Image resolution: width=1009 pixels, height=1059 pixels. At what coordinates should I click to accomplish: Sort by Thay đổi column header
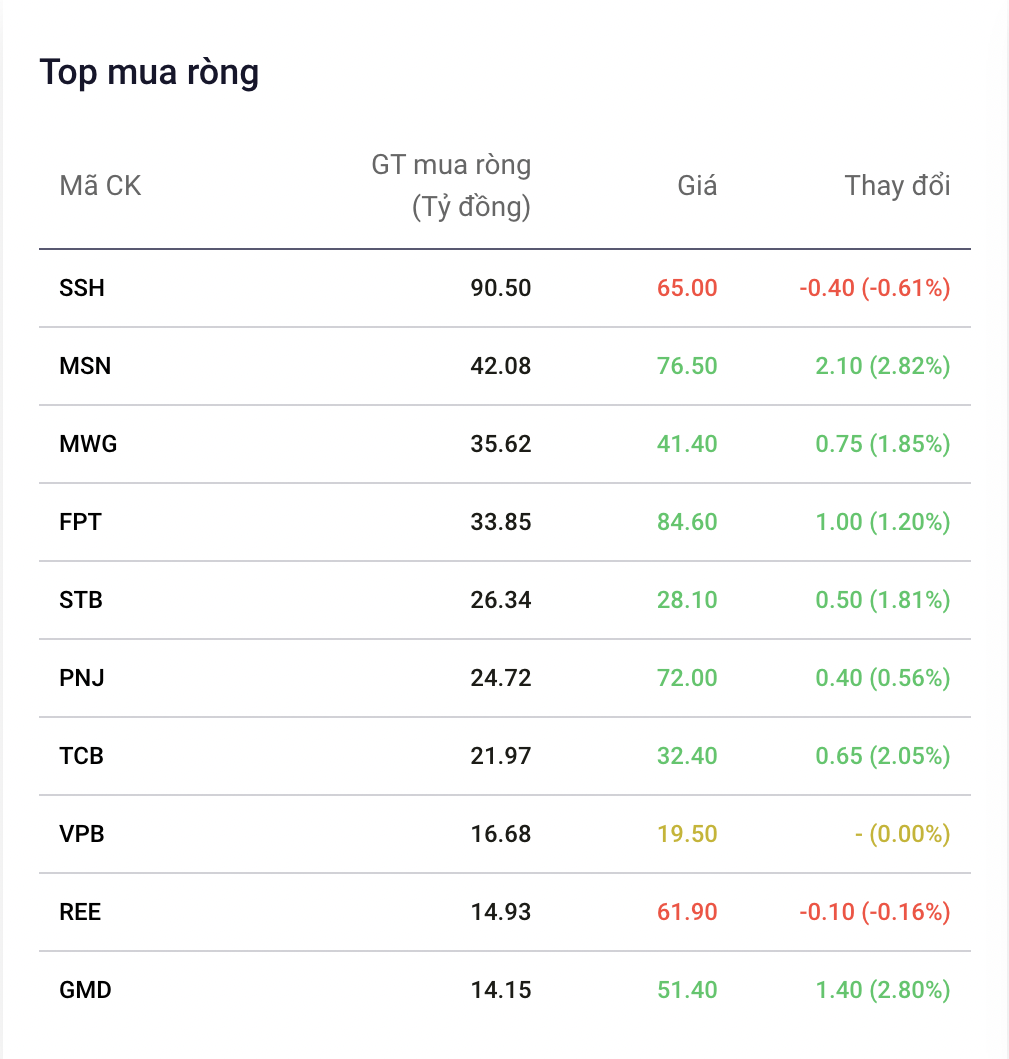[898, 186]
